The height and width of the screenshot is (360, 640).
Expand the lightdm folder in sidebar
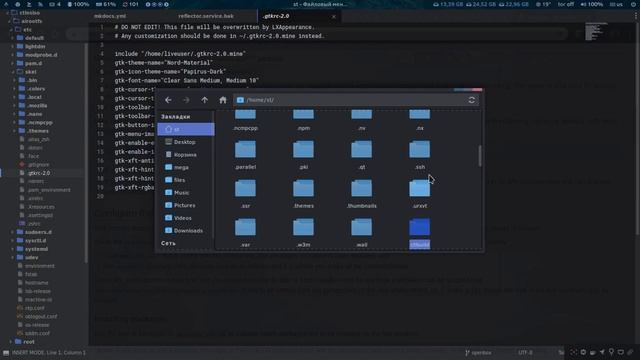tap(13, 47)
